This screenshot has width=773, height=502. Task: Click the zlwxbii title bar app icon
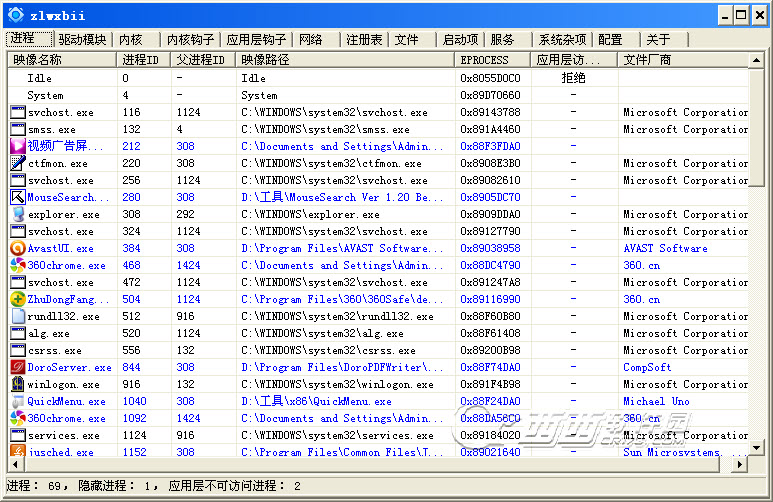pyautogui.click(x=16, y=15)
